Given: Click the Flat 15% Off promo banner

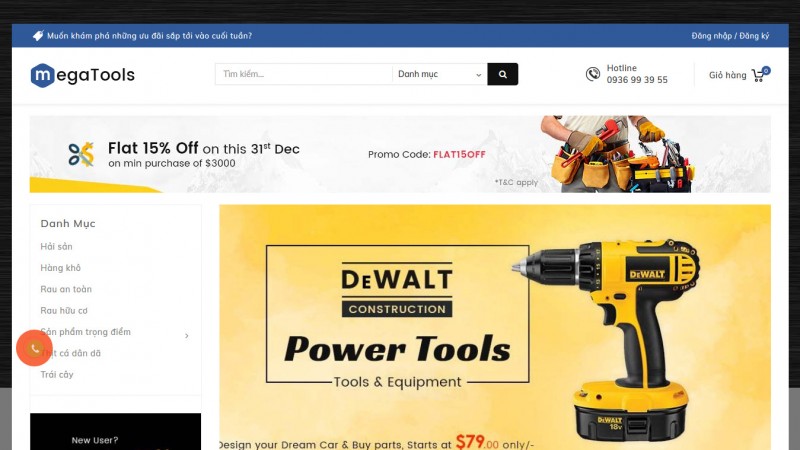Looking at the screenshot, I should 400,154.
